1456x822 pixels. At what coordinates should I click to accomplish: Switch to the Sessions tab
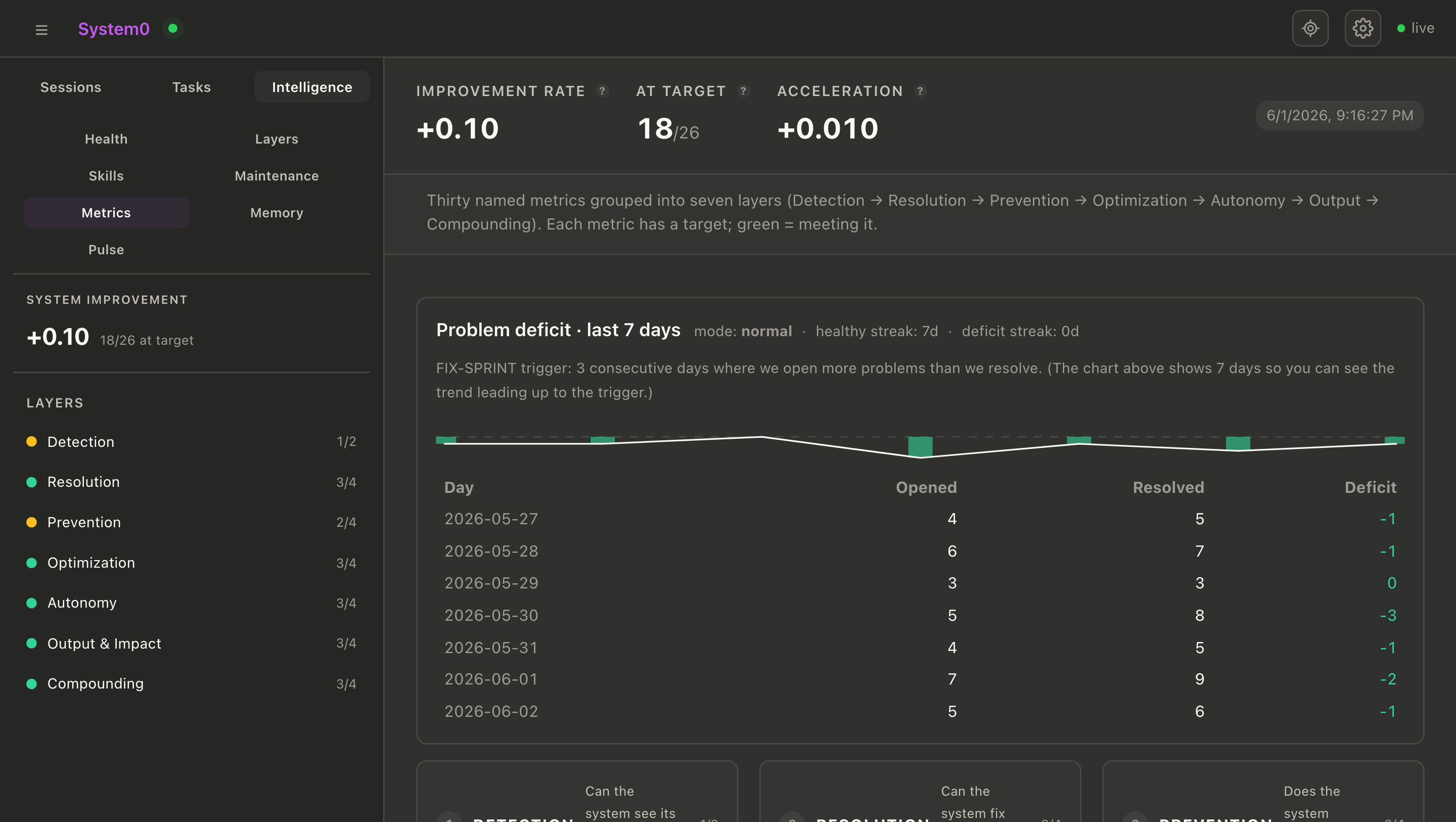(71, 87)
